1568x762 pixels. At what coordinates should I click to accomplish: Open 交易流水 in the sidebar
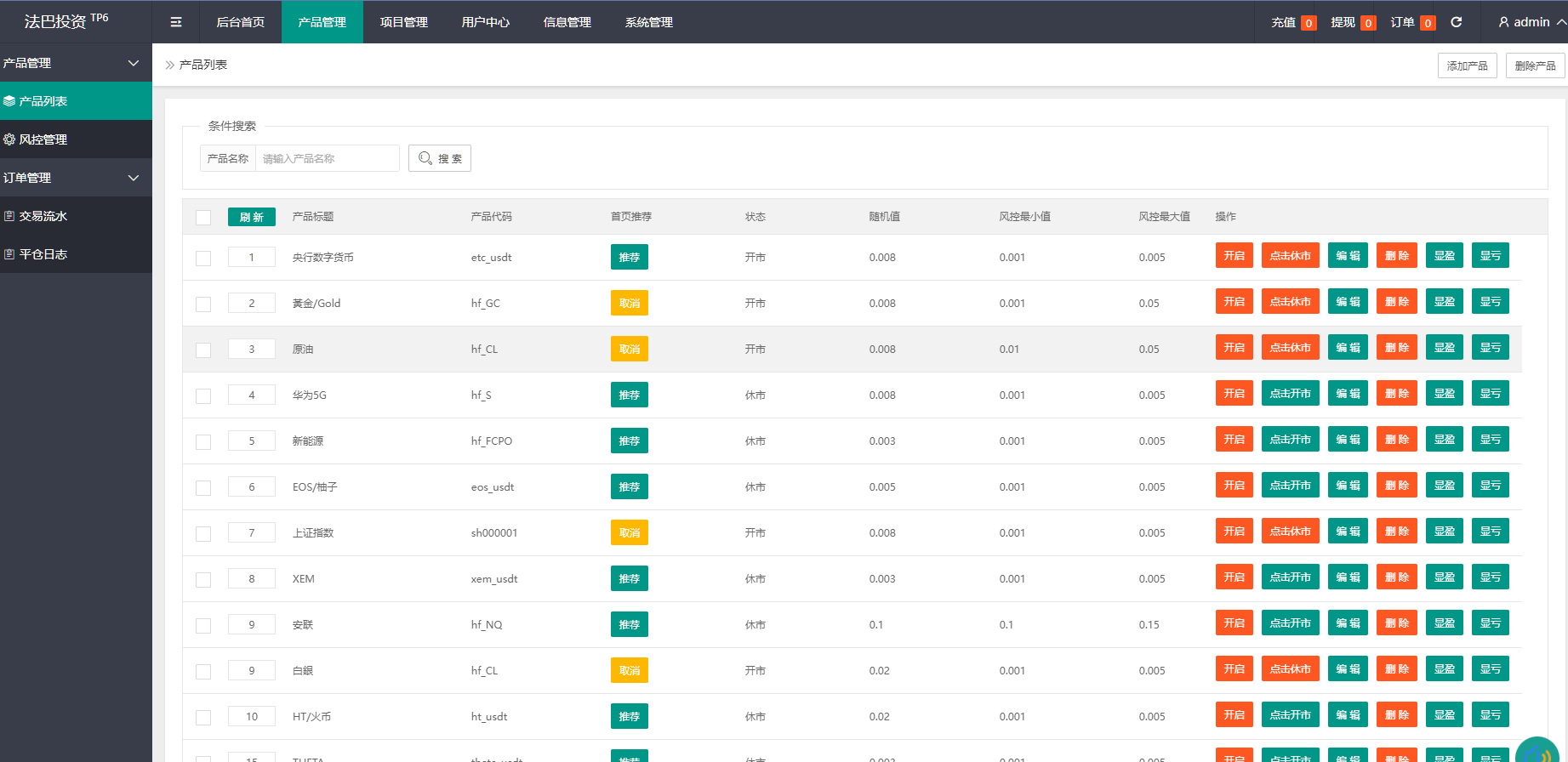pyautogui.click(x=76, y=216)
